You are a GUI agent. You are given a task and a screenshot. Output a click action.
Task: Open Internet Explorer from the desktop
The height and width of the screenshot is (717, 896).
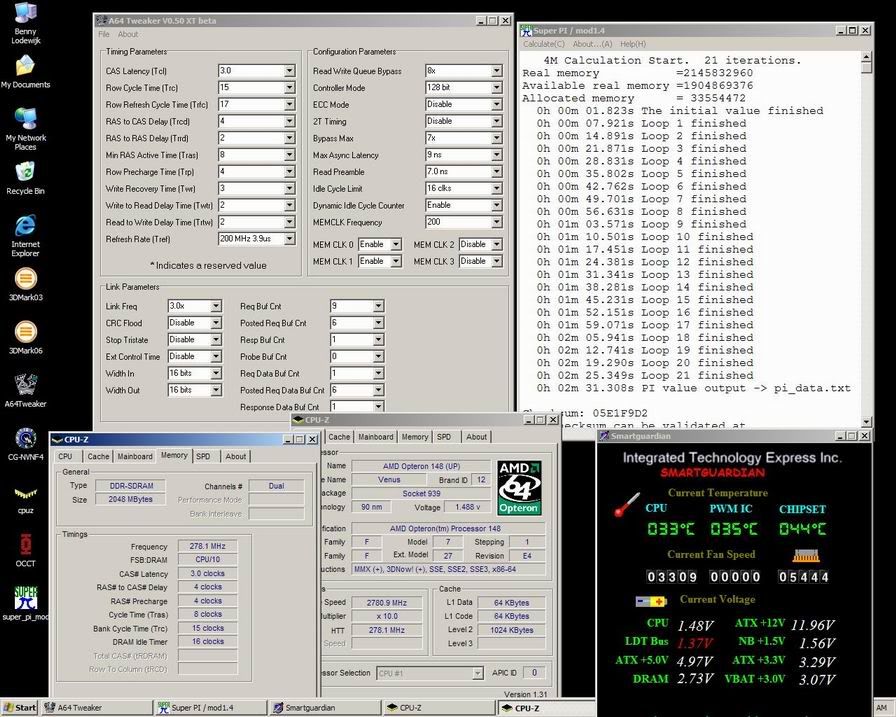tap(25, 226)
